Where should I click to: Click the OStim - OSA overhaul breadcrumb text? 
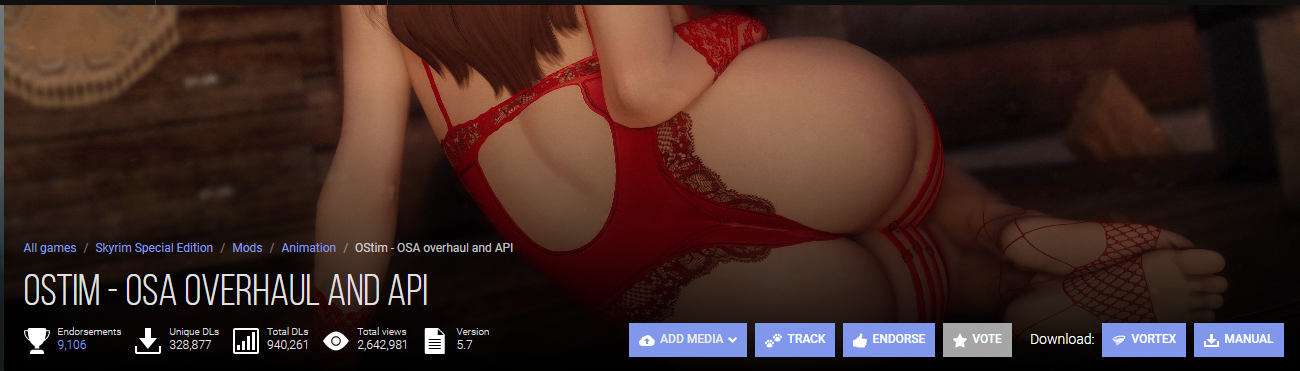pos(434,247)
